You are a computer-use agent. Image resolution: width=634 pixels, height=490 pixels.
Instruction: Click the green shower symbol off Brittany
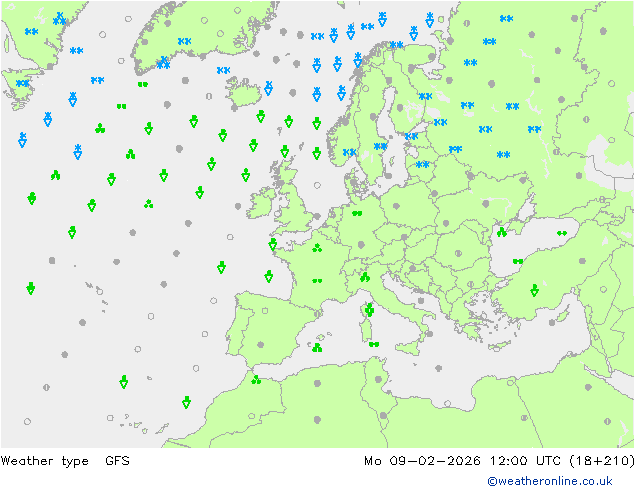pos(273,244)
